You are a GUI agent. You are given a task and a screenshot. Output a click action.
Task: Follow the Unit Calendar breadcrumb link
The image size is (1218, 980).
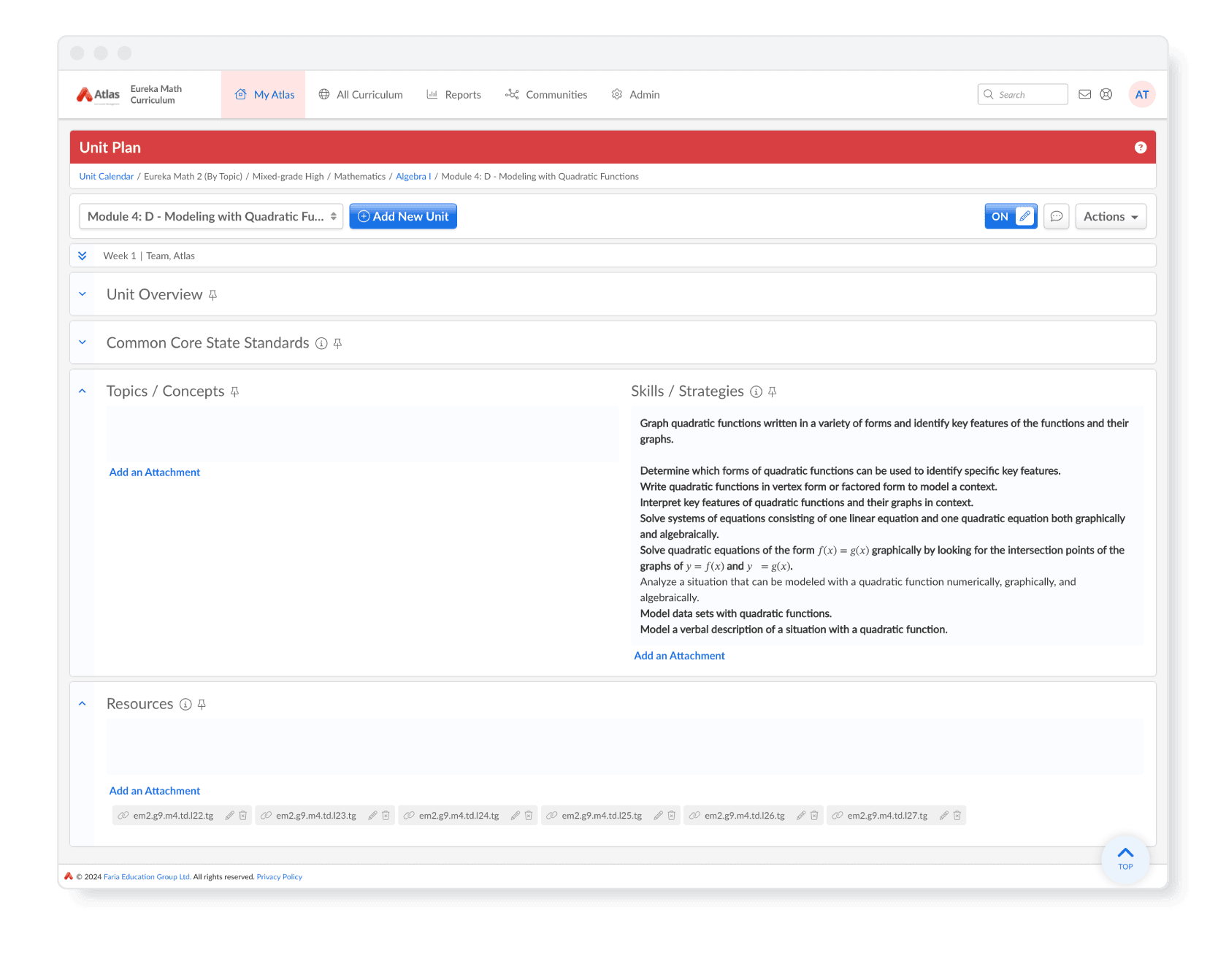pos(107,177)
